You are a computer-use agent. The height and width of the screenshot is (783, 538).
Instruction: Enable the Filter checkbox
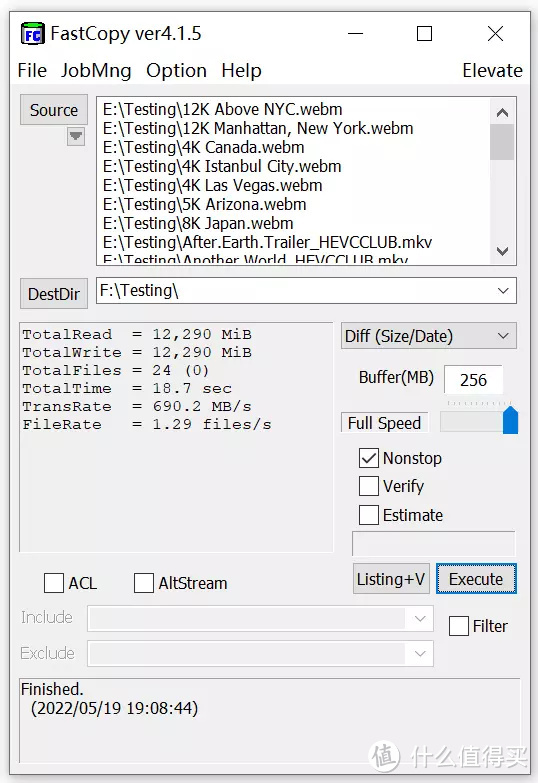pos(459,626)
